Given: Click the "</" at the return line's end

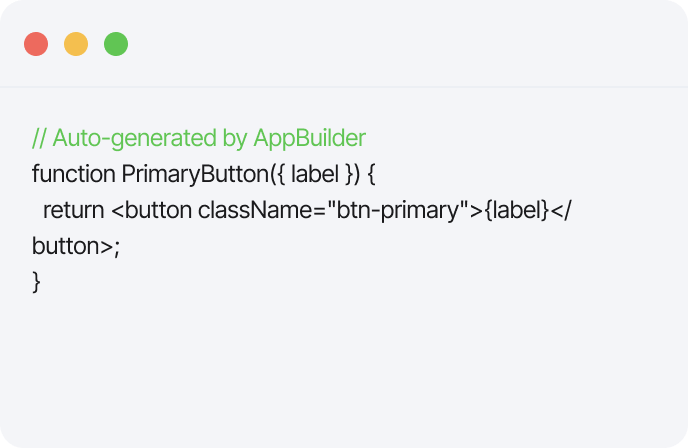Looking at the screenshot, I should pyautogui.click(x=562, y=210).
